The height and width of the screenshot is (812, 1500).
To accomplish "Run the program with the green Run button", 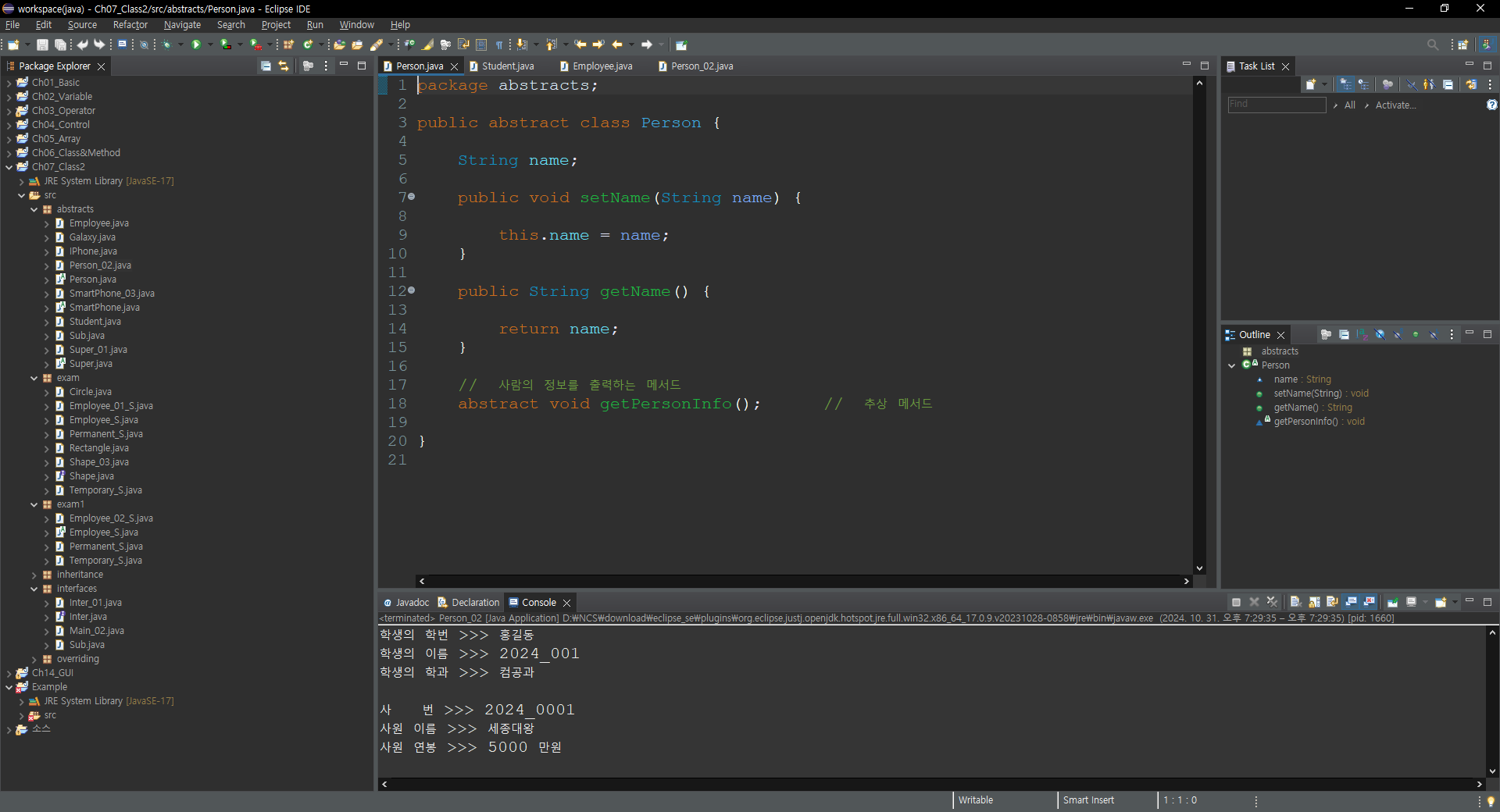I will [x=196, y=45].
